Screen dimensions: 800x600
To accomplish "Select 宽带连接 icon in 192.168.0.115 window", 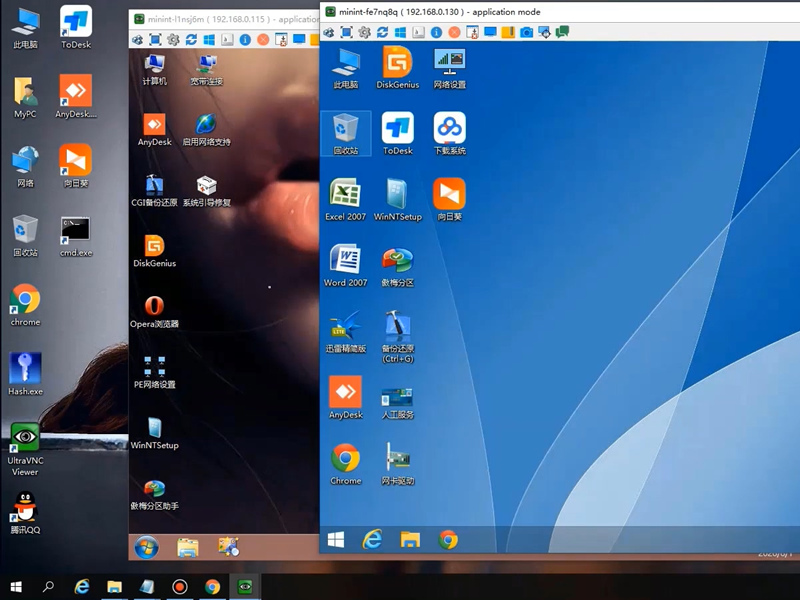I will pyautogui.click(x=207, y=69).
